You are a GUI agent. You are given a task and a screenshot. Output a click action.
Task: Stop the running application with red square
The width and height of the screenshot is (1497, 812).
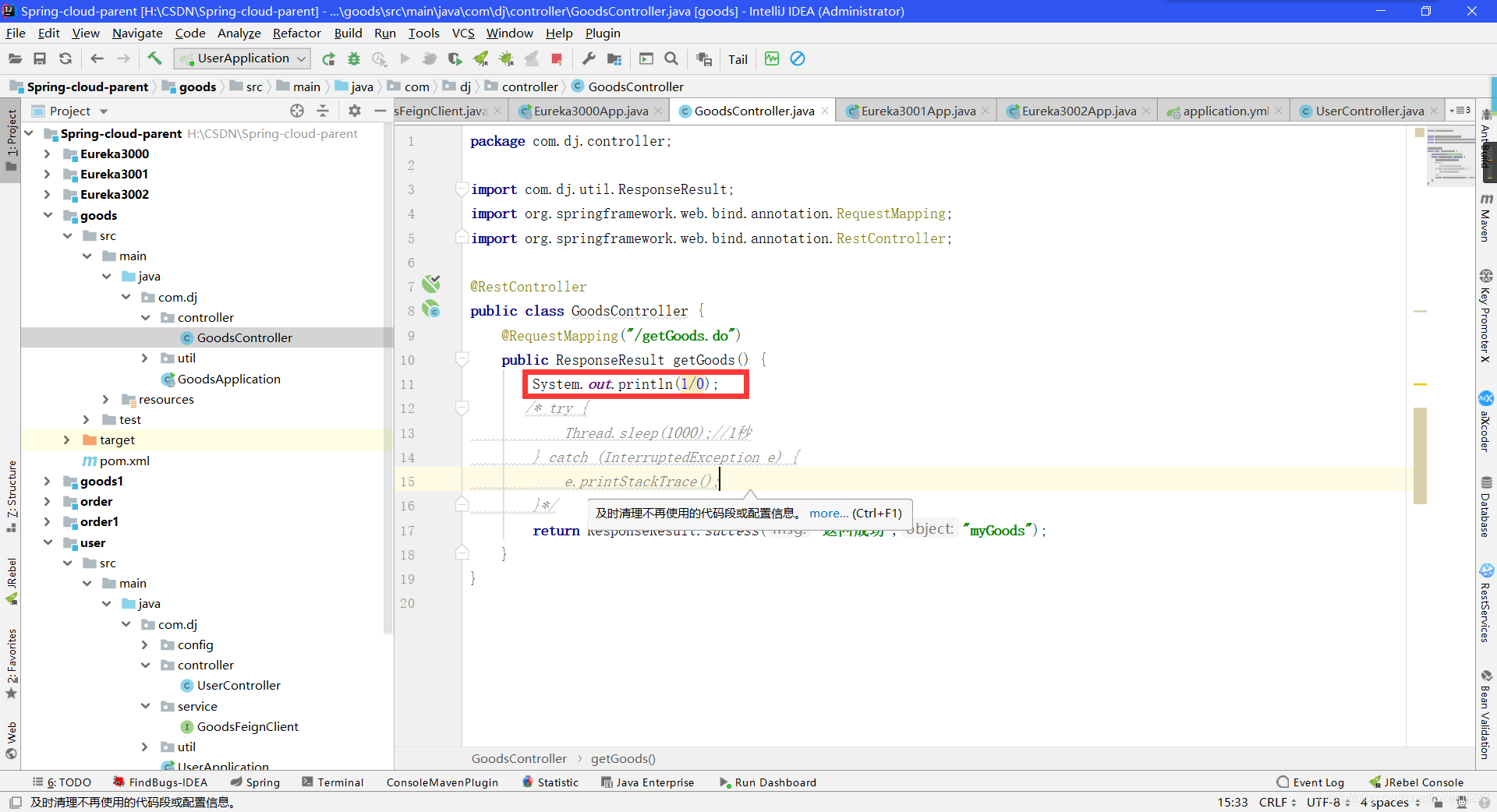click(x=557, y=59)
